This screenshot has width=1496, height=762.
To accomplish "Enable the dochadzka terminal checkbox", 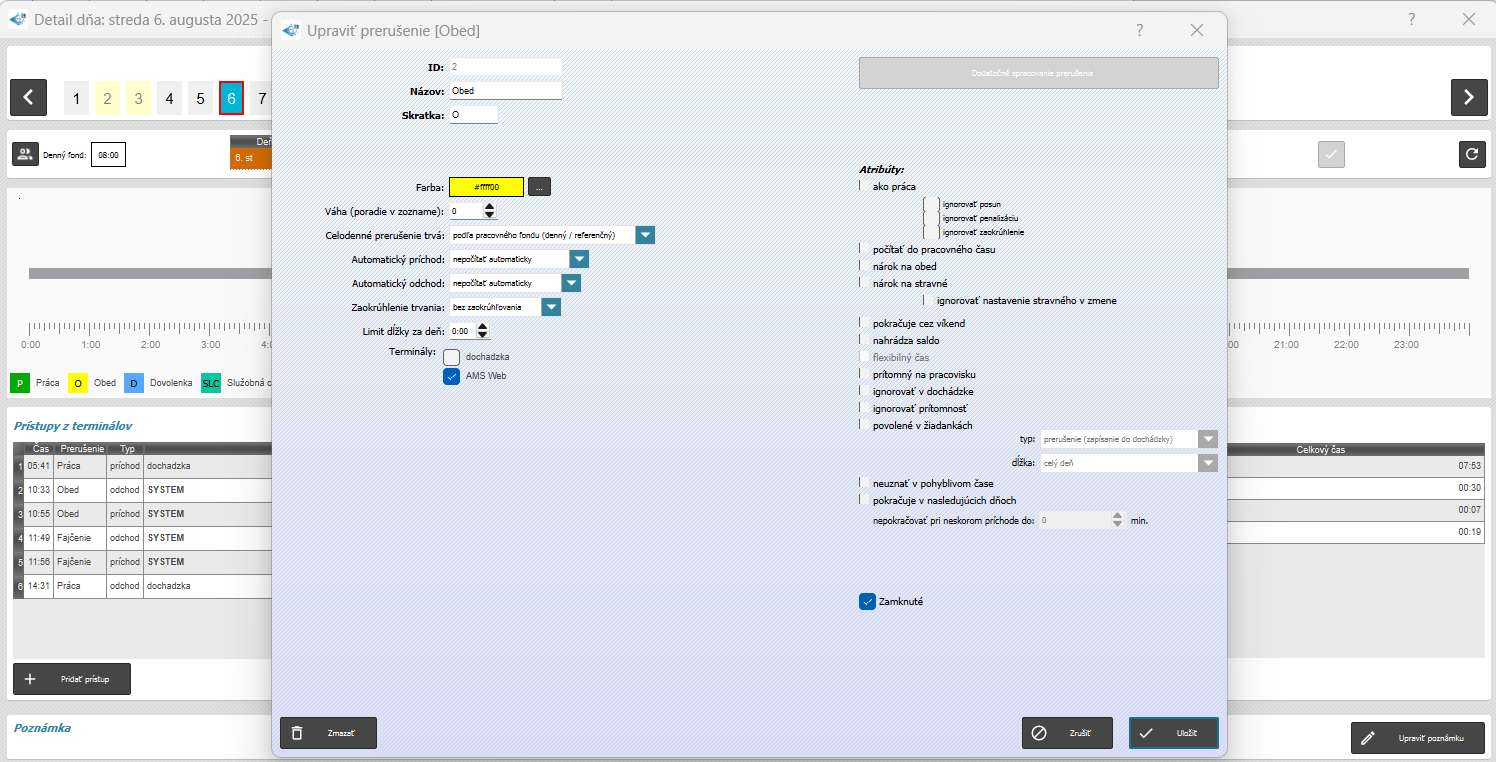I will [x=452, y=357].
